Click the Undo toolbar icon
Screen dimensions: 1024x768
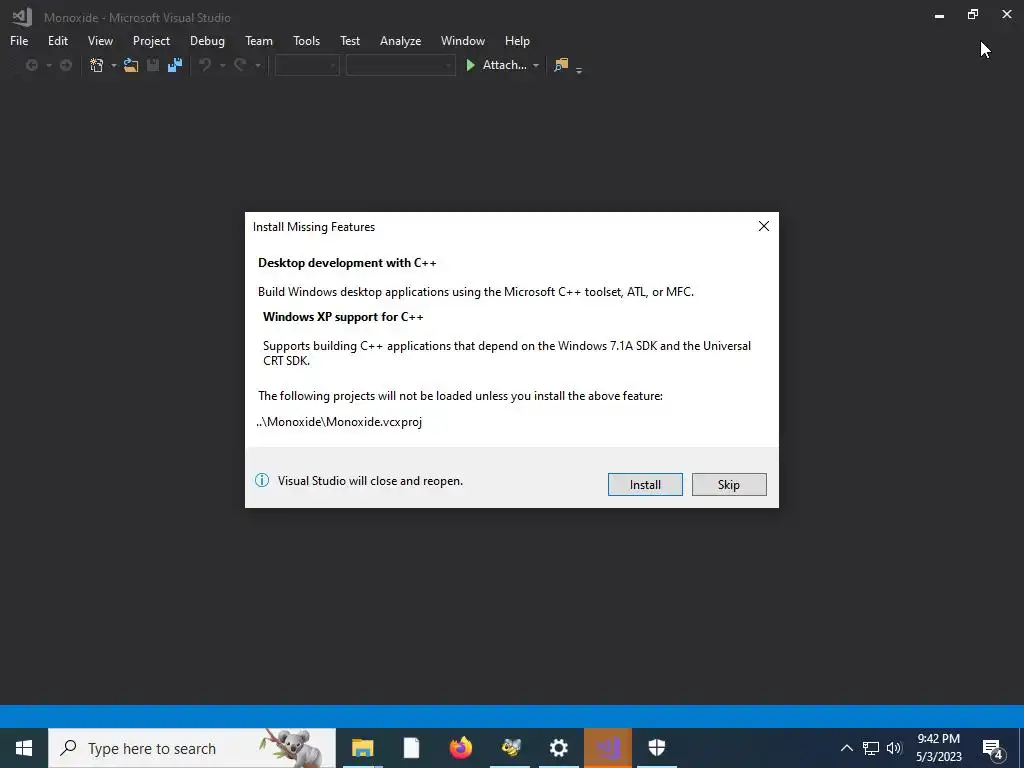click(205, 65)
